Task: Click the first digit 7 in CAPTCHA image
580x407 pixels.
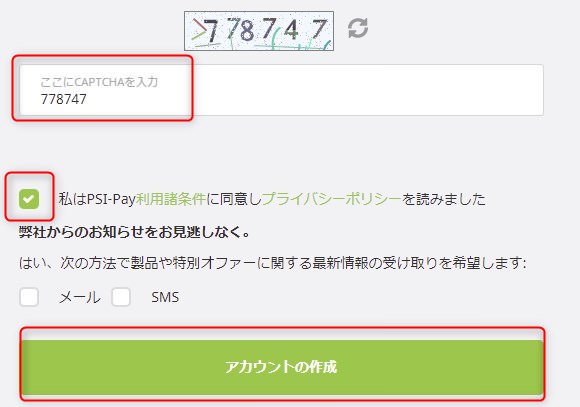Action: pos(212,30)
